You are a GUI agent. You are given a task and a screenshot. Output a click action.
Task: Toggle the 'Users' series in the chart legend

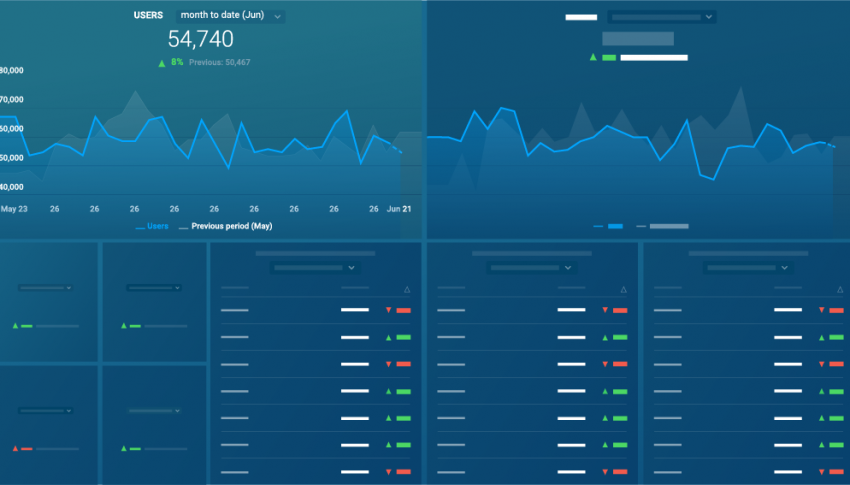tap(152, 226)
